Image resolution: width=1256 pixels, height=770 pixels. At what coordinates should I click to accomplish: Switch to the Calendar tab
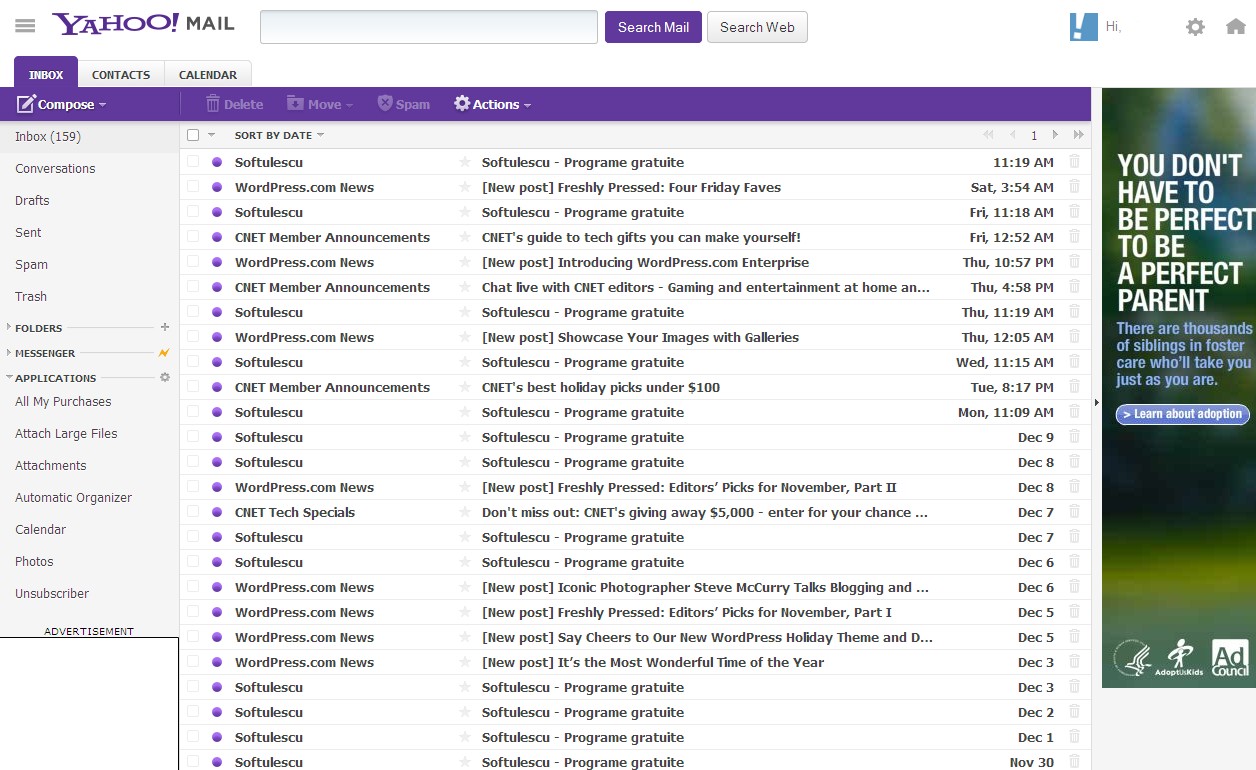(x=208, y=75)
